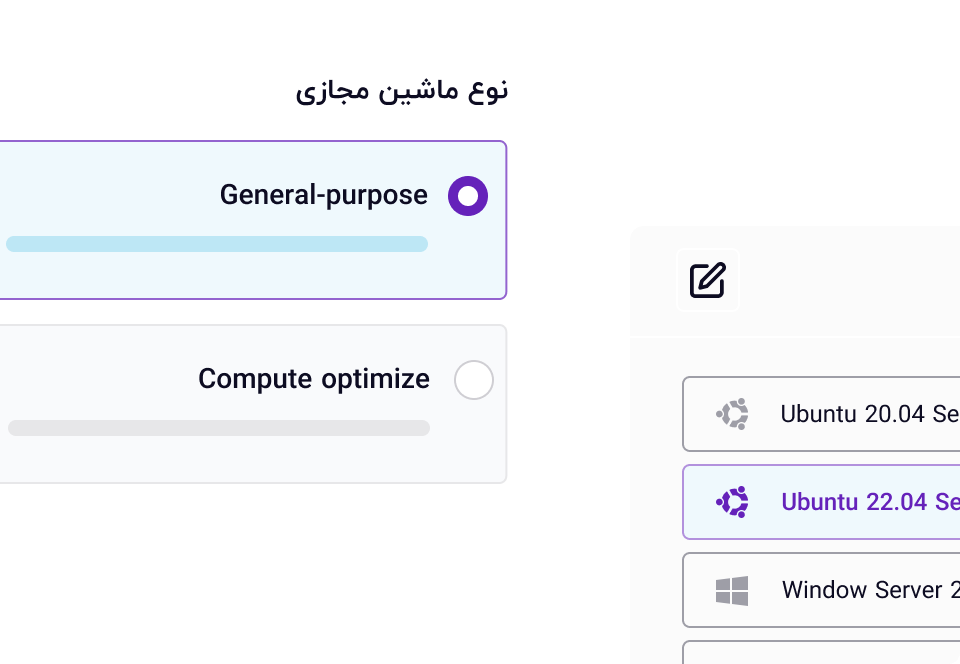
Task: Click the 'نوع ماشین مجازی' heading
Action: tap(402, 90)
